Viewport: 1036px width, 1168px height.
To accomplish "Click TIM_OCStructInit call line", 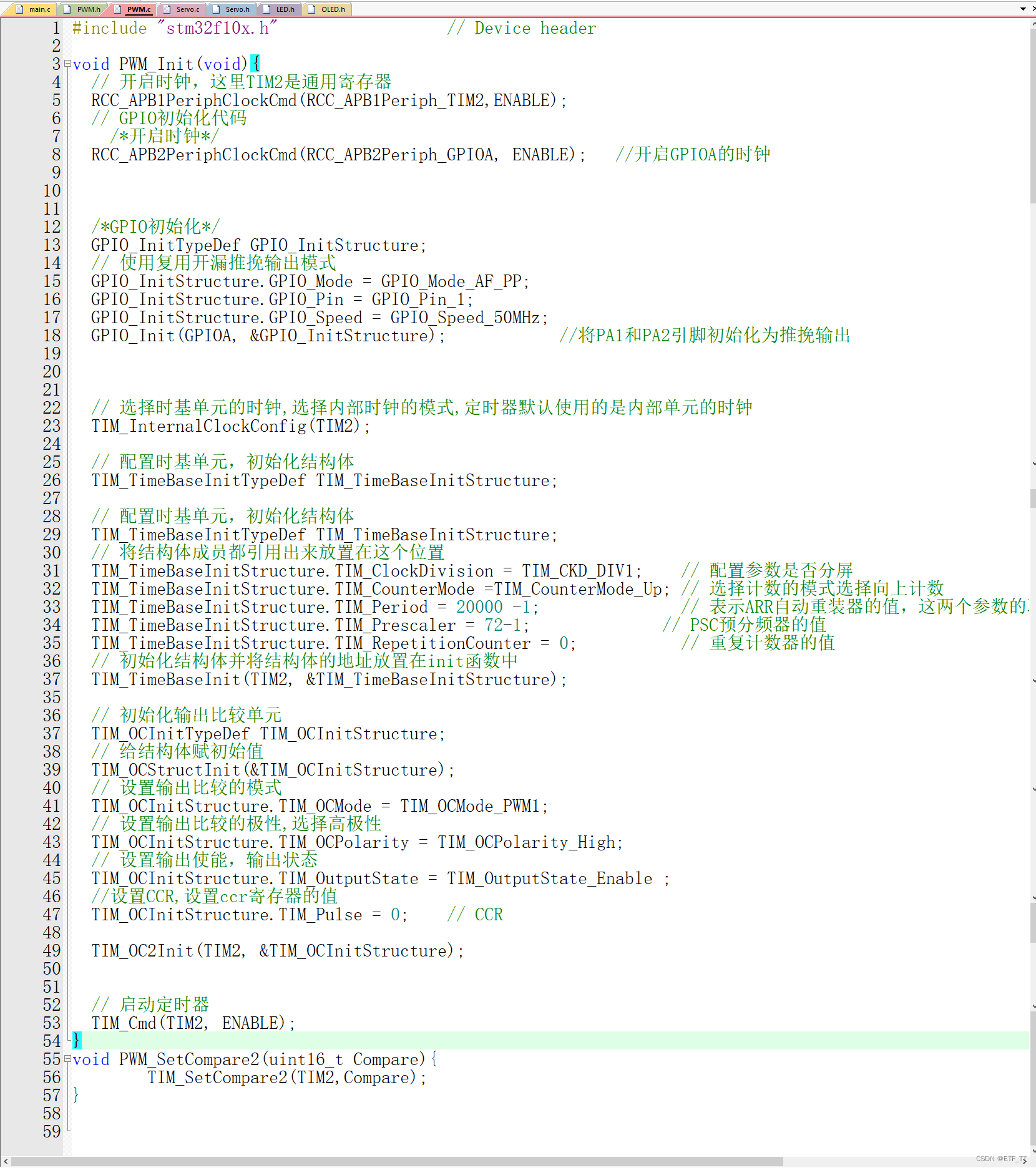I will 273,770.
